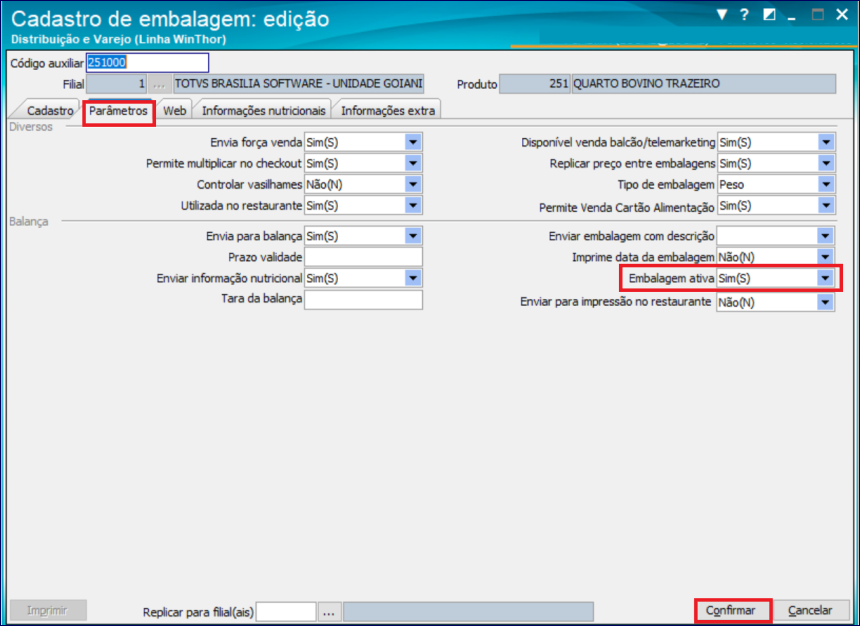
Task: Open the Web tab
Action: 174,110
